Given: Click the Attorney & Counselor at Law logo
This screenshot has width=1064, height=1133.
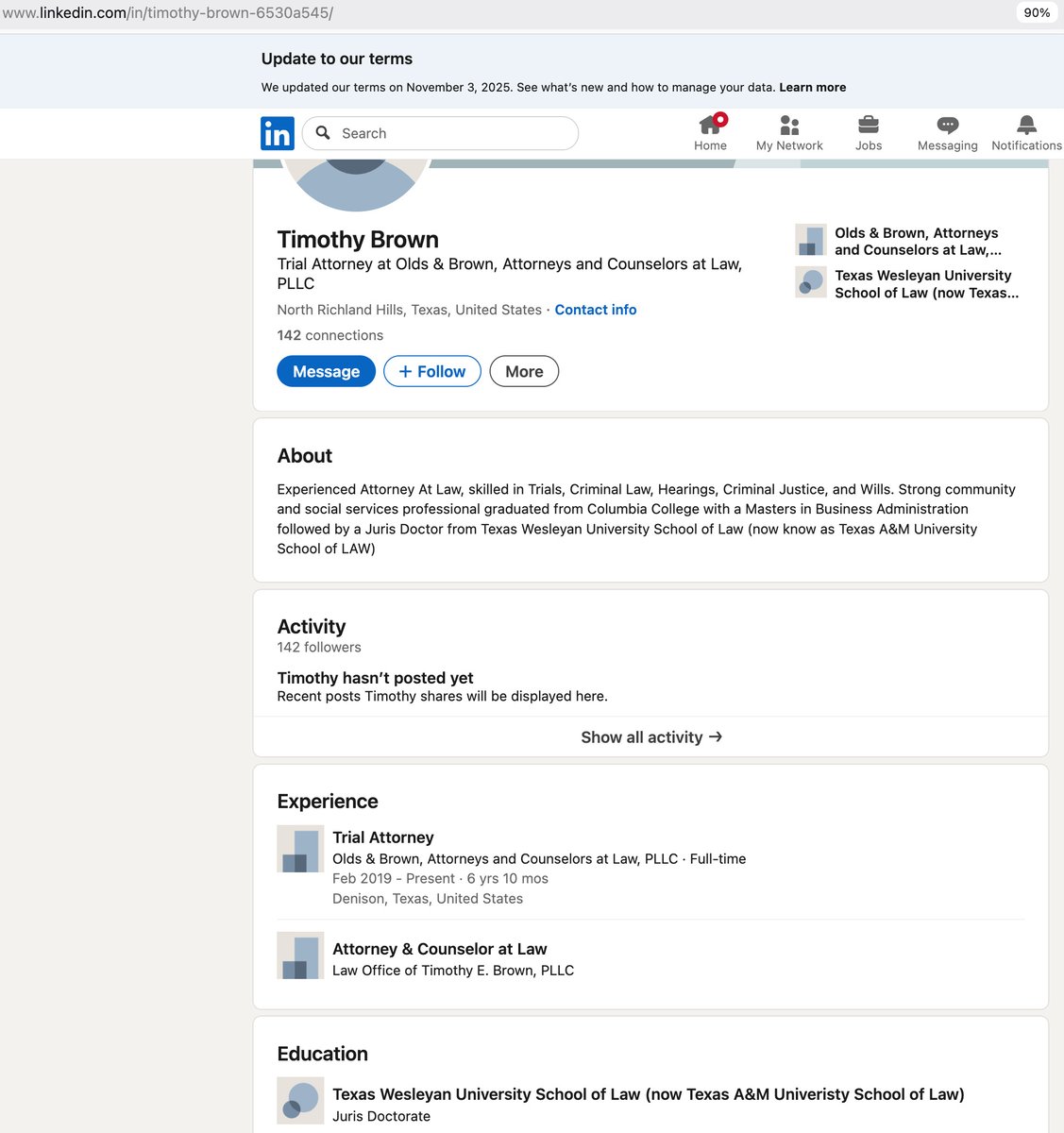Looking at the screenshot, I should tap(300, 955).
